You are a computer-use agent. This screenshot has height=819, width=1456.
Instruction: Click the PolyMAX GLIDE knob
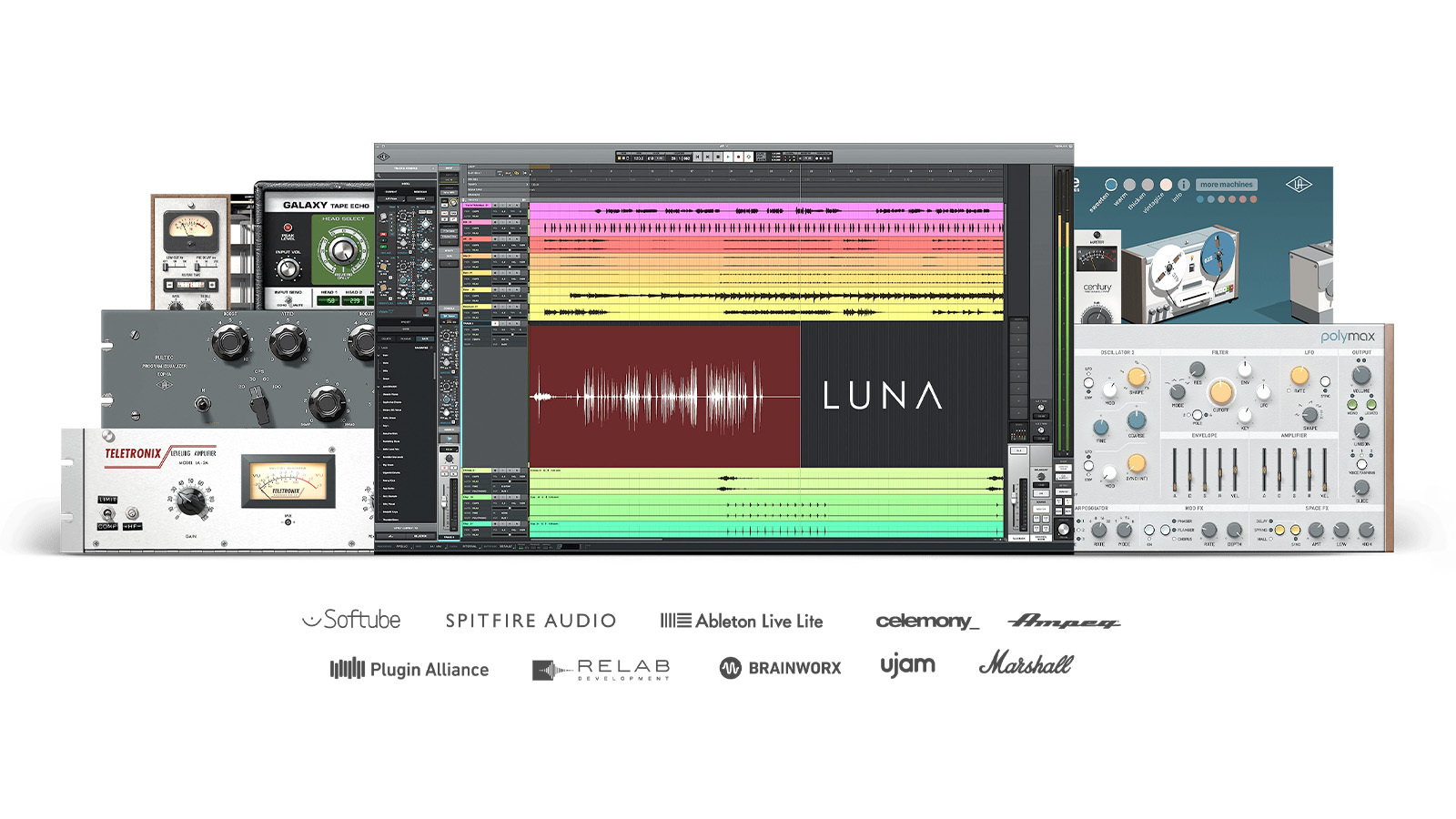1361,488
